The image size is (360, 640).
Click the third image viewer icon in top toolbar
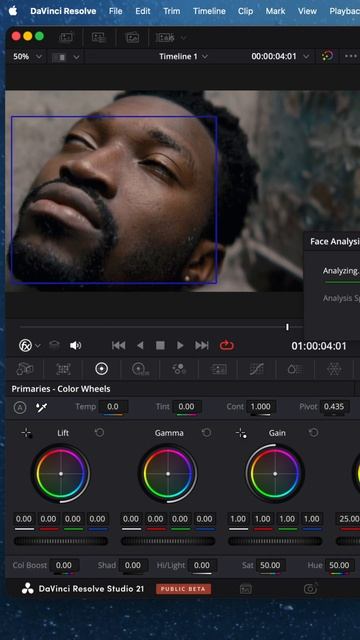coord(132,38)
